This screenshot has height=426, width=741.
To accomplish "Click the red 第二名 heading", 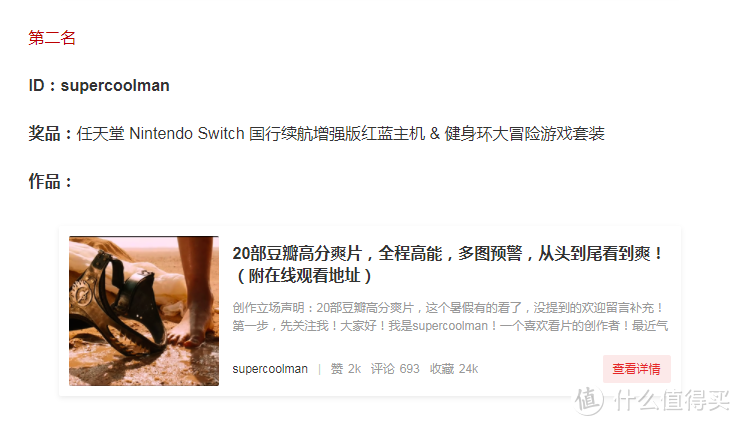I will tap(52, 37).
